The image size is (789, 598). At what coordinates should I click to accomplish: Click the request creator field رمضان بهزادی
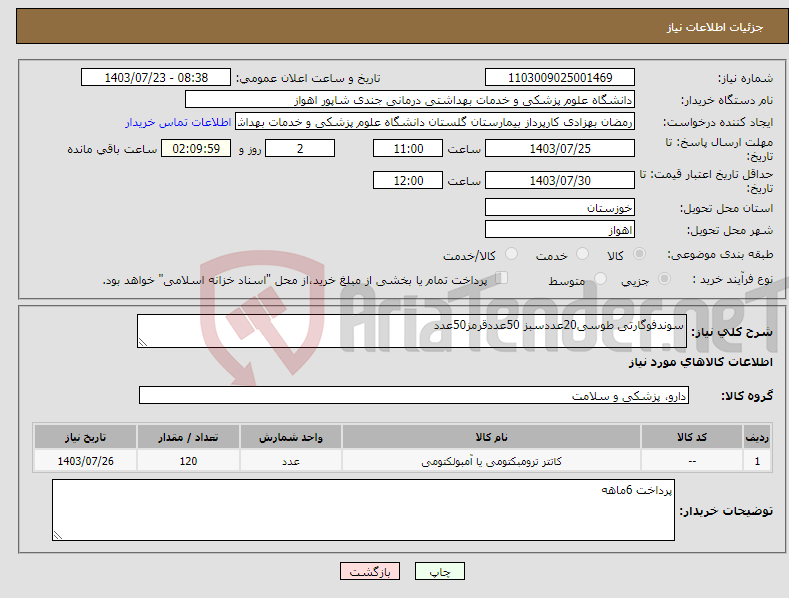coord(435,122)
